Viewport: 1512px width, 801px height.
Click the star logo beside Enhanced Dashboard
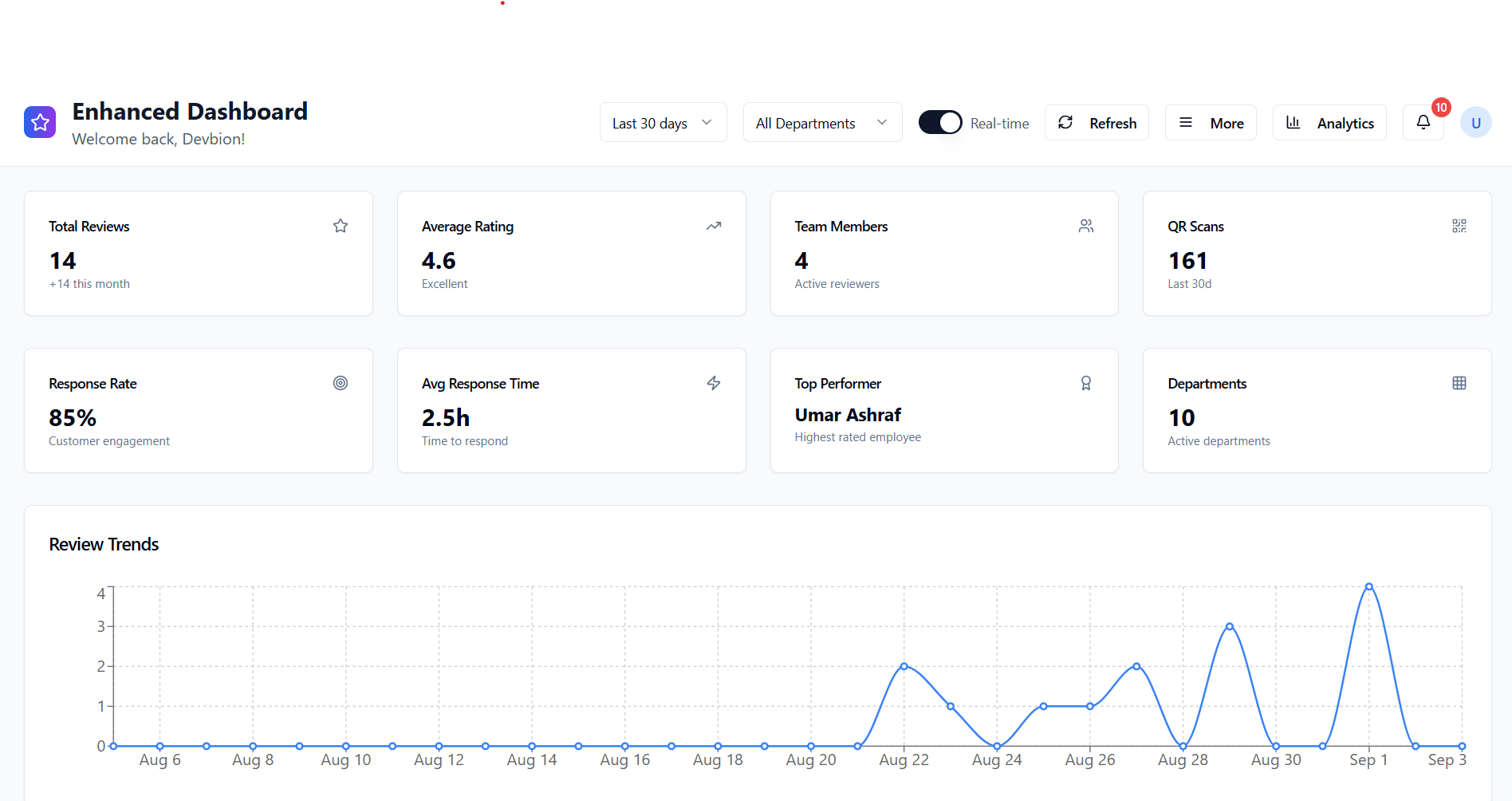point(40,122)
